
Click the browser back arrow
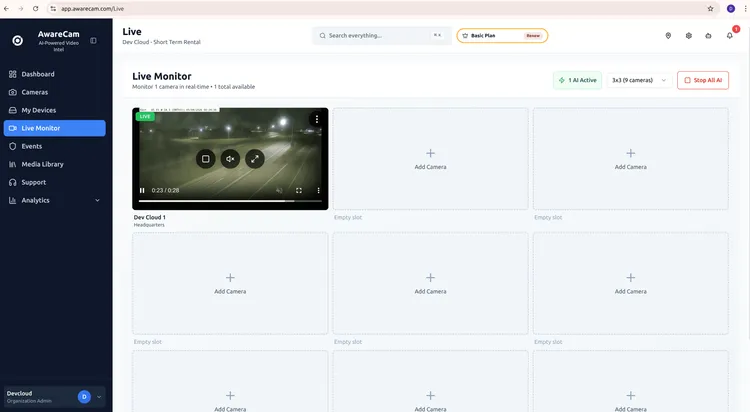pos(7,9)
